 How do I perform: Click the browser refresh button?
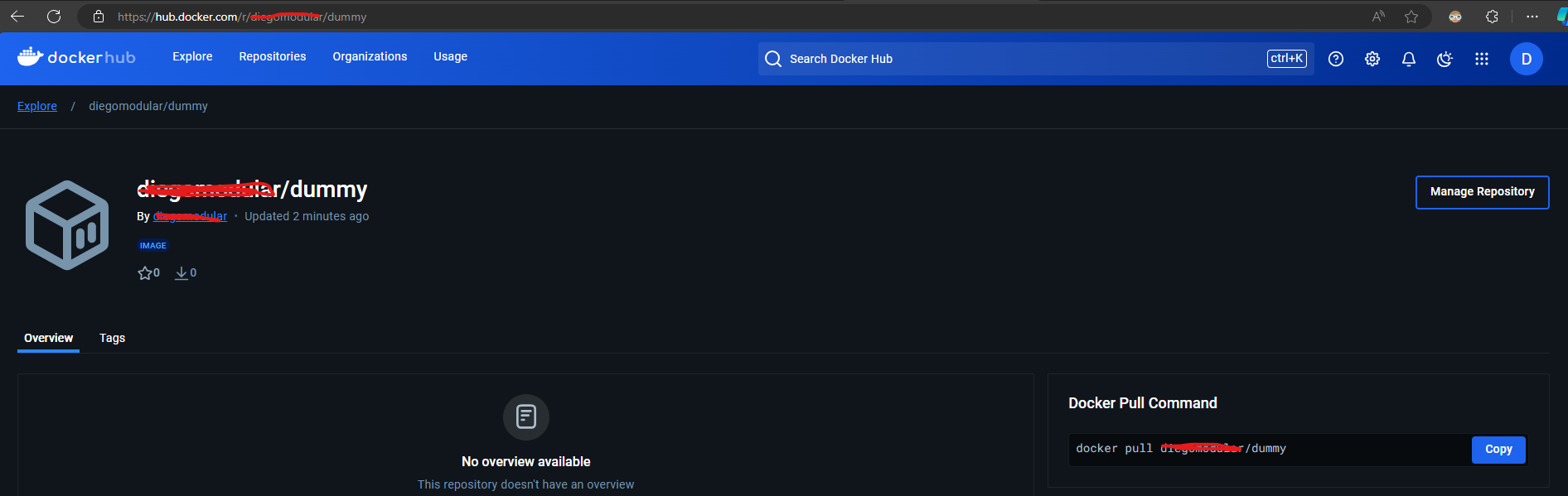coord(54,17)
